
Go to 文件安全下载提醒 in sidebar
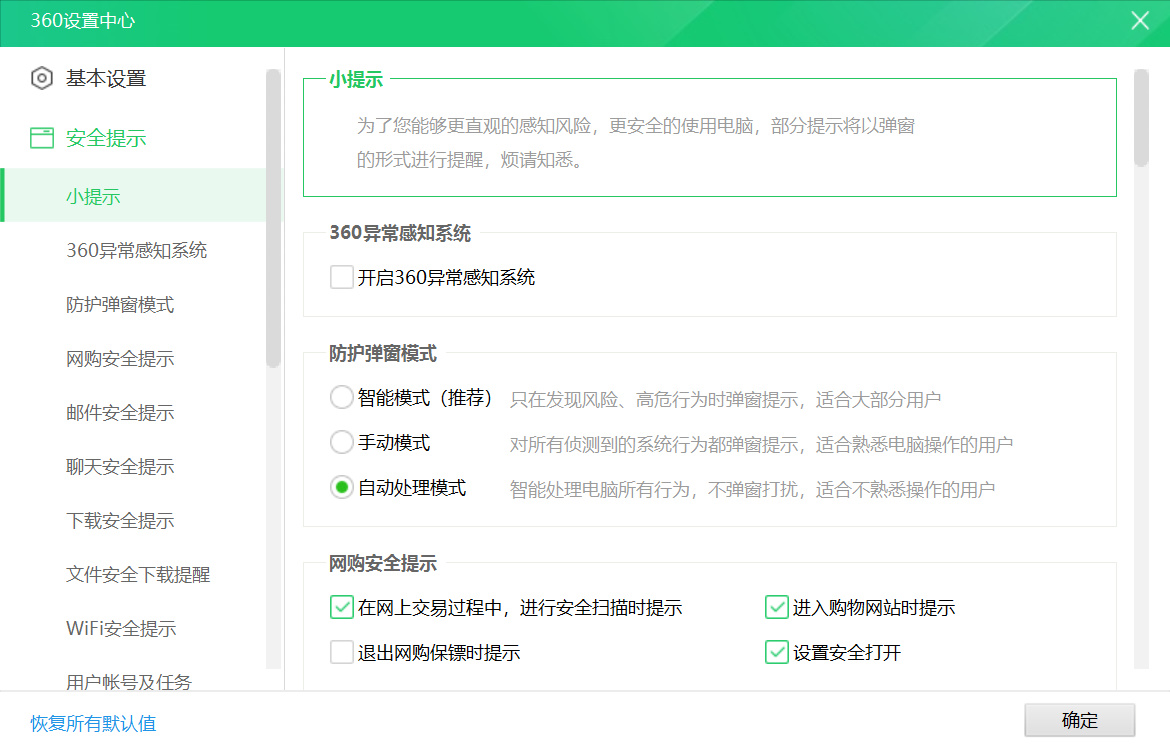138,574
